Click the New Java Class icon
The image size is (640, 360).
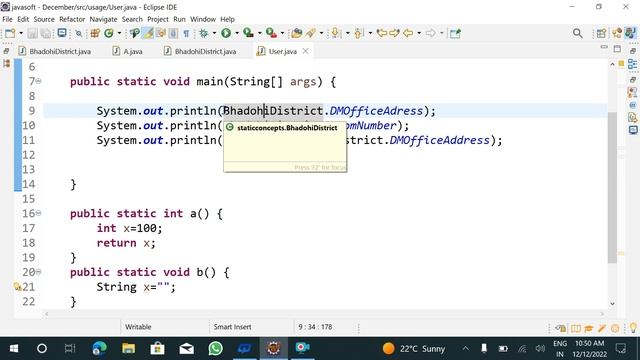109,33
